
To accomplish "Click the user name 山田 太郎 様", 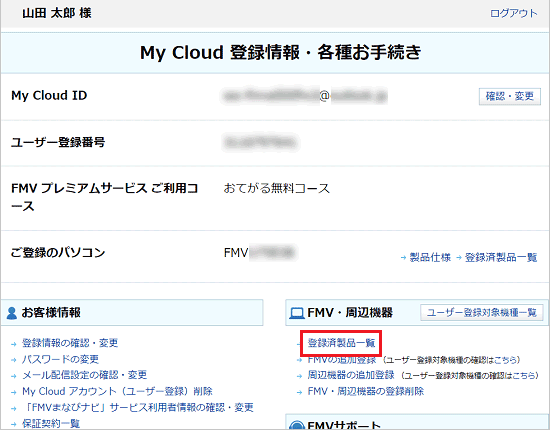I will [x=57, y=13].
